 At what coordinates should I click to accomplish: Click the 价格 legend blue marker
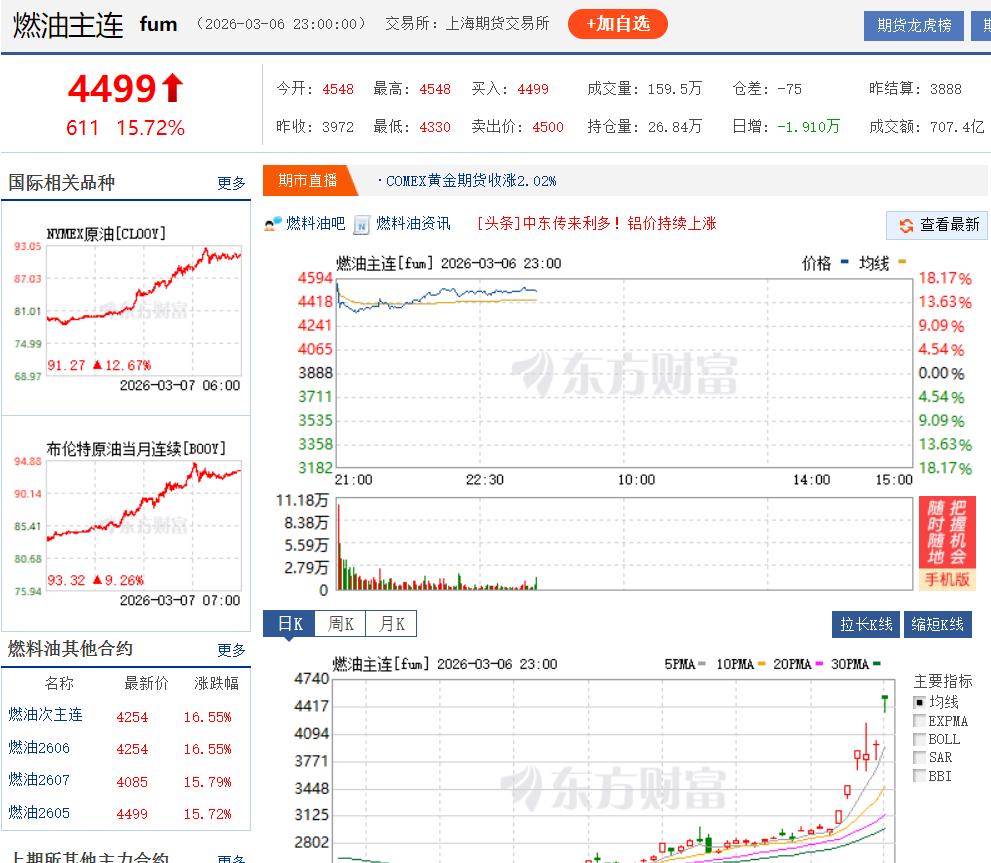click(844, 262)
